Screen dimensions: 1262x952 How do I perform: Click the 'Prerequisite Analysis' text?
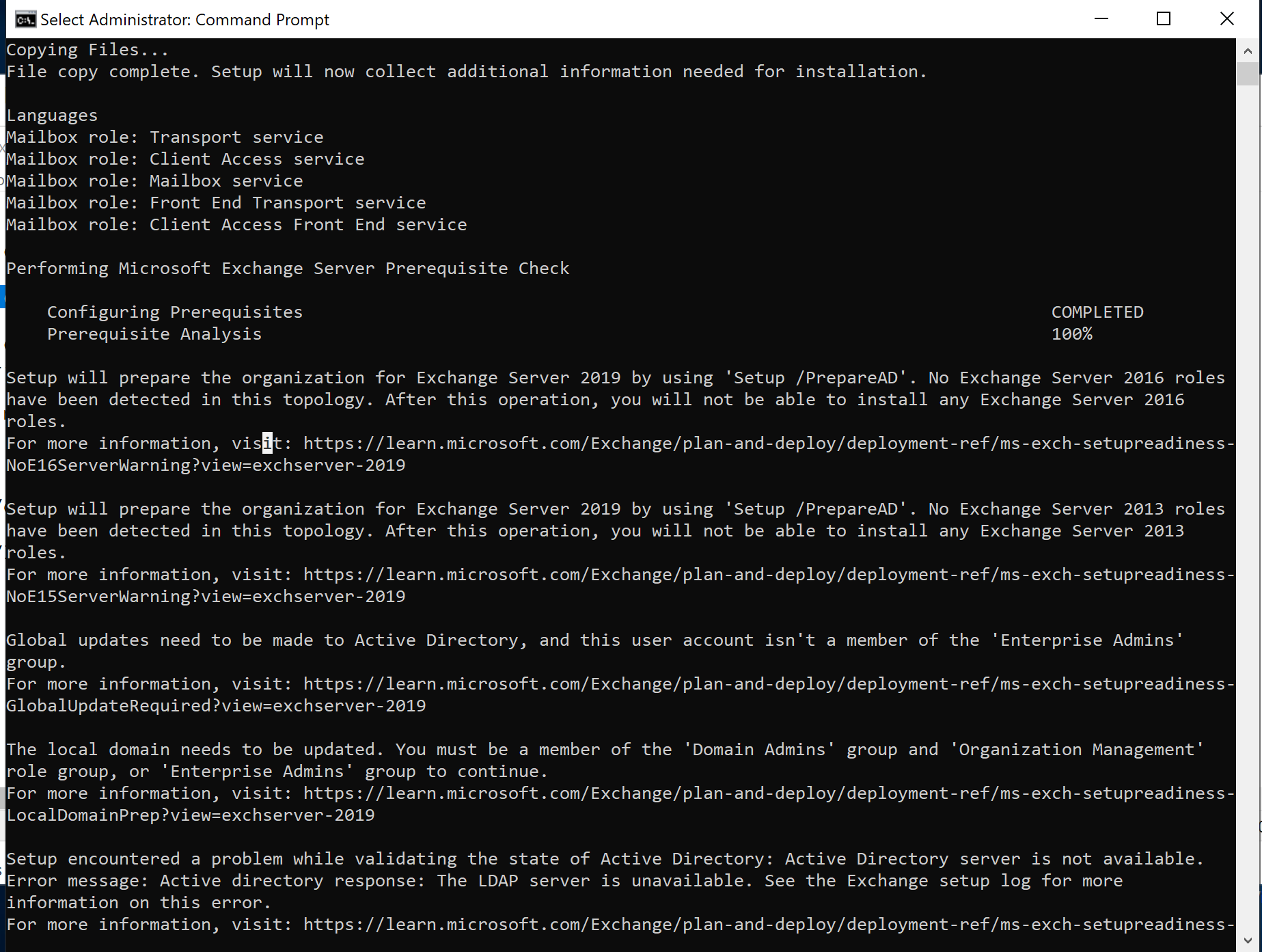coord(154,334)
